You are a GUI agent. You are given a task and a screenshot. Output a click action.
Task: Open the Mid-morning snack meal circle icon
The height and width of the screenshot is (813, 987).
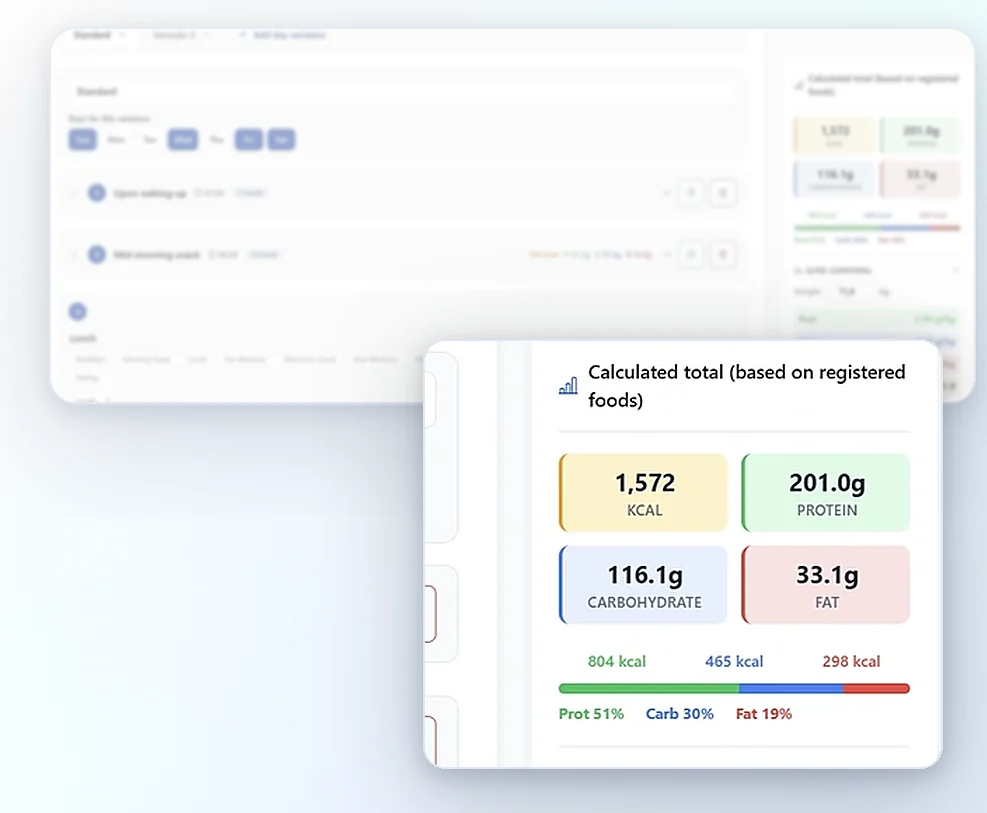(x=96, y=254)
